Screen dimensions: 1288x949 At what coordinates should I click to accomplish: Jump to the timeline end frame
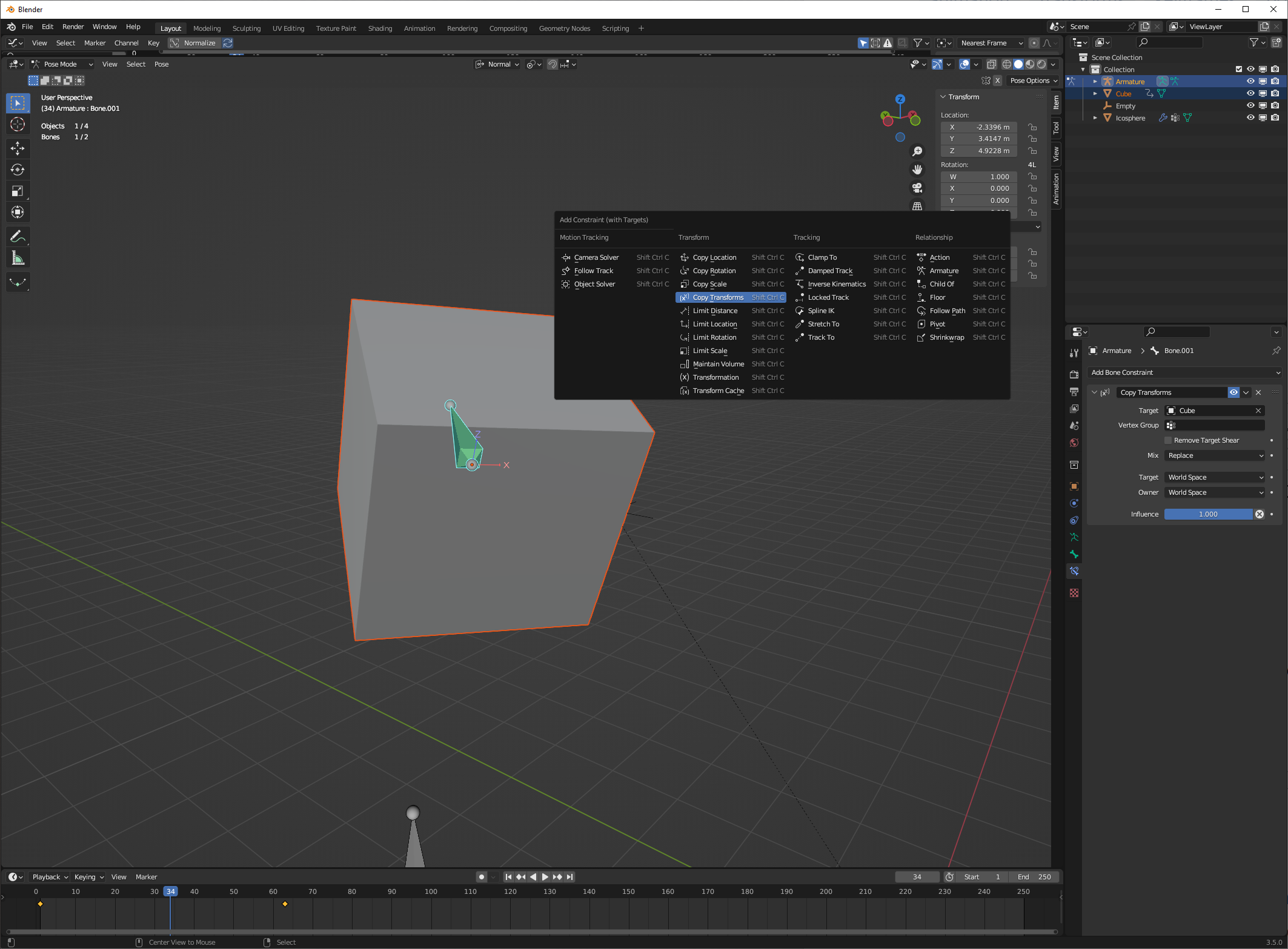pos(569,877)
